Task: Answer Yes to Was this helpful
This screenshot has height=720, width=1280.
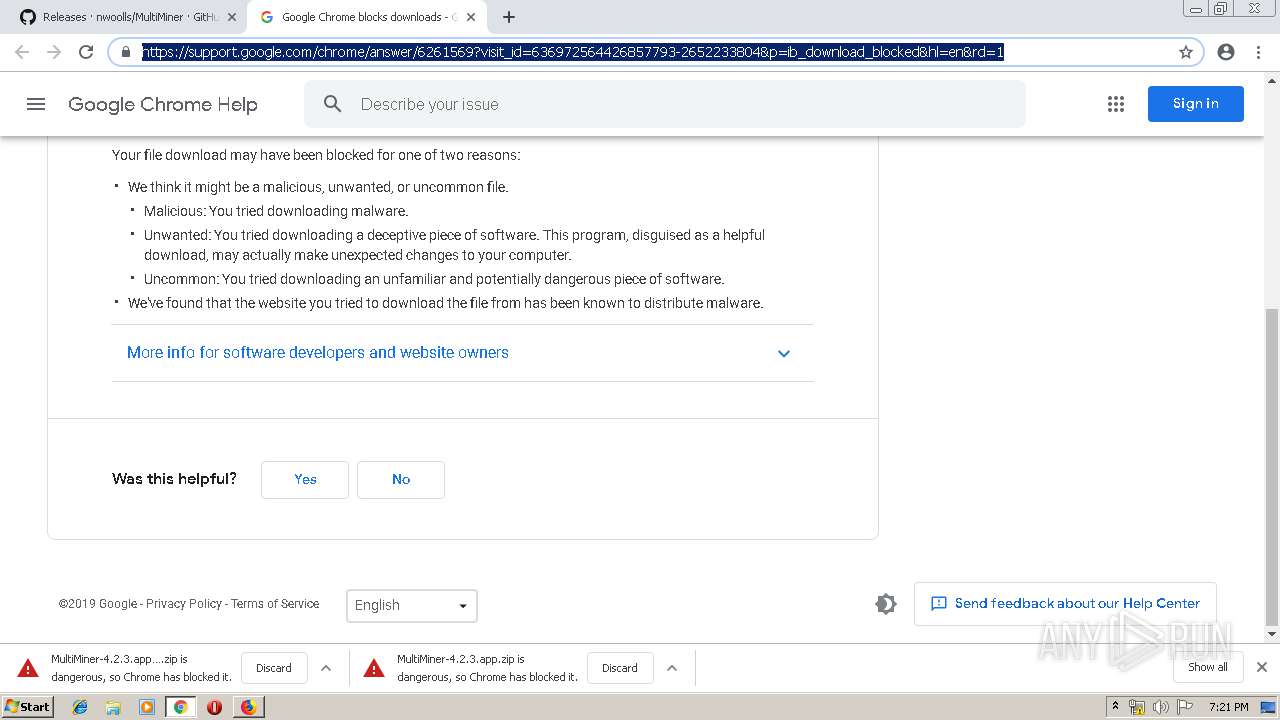Action: pyautogui.click(x=305, y=479)
